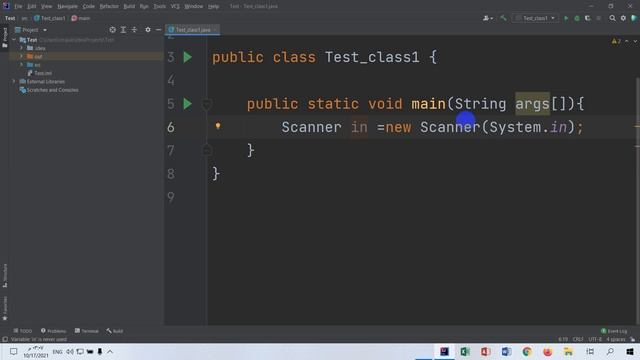
Task: Click the Build project hammer icon
Action: [503, 18]
